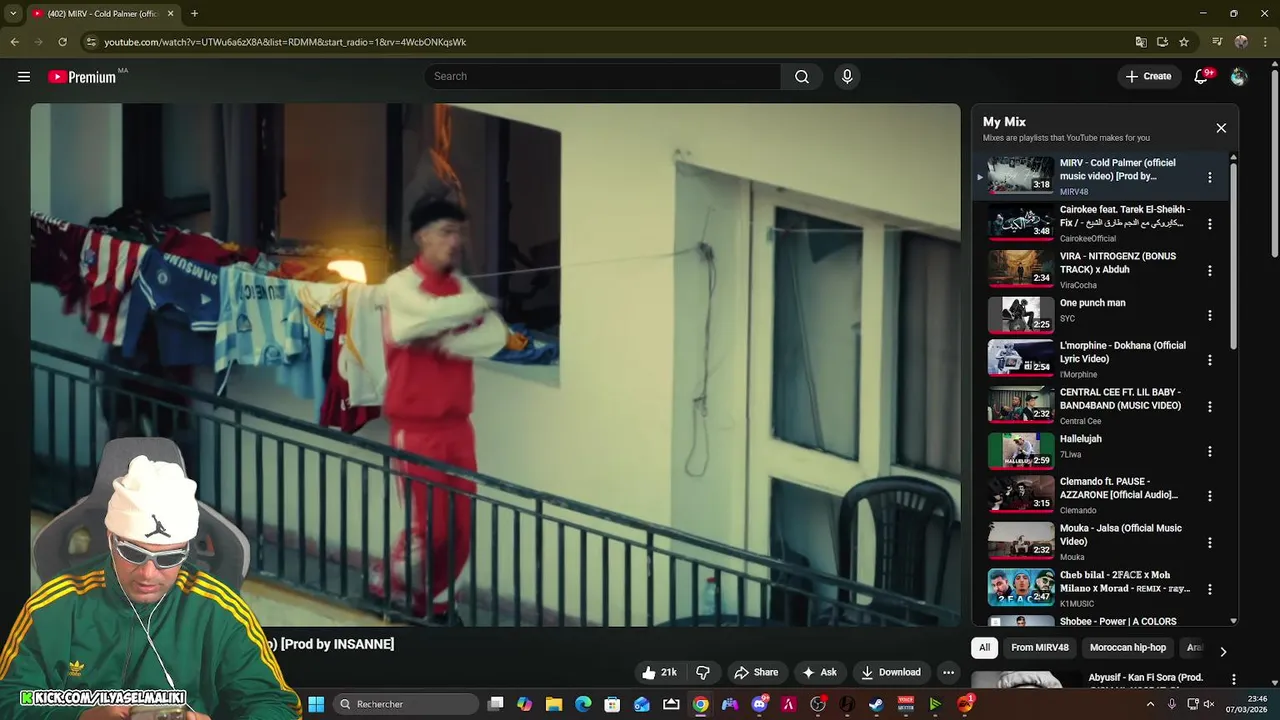Image resolution: width=1280 pixels, height=720 pixels.
Task: Bookmark this page with star icon
Action: click(1184, 42)
